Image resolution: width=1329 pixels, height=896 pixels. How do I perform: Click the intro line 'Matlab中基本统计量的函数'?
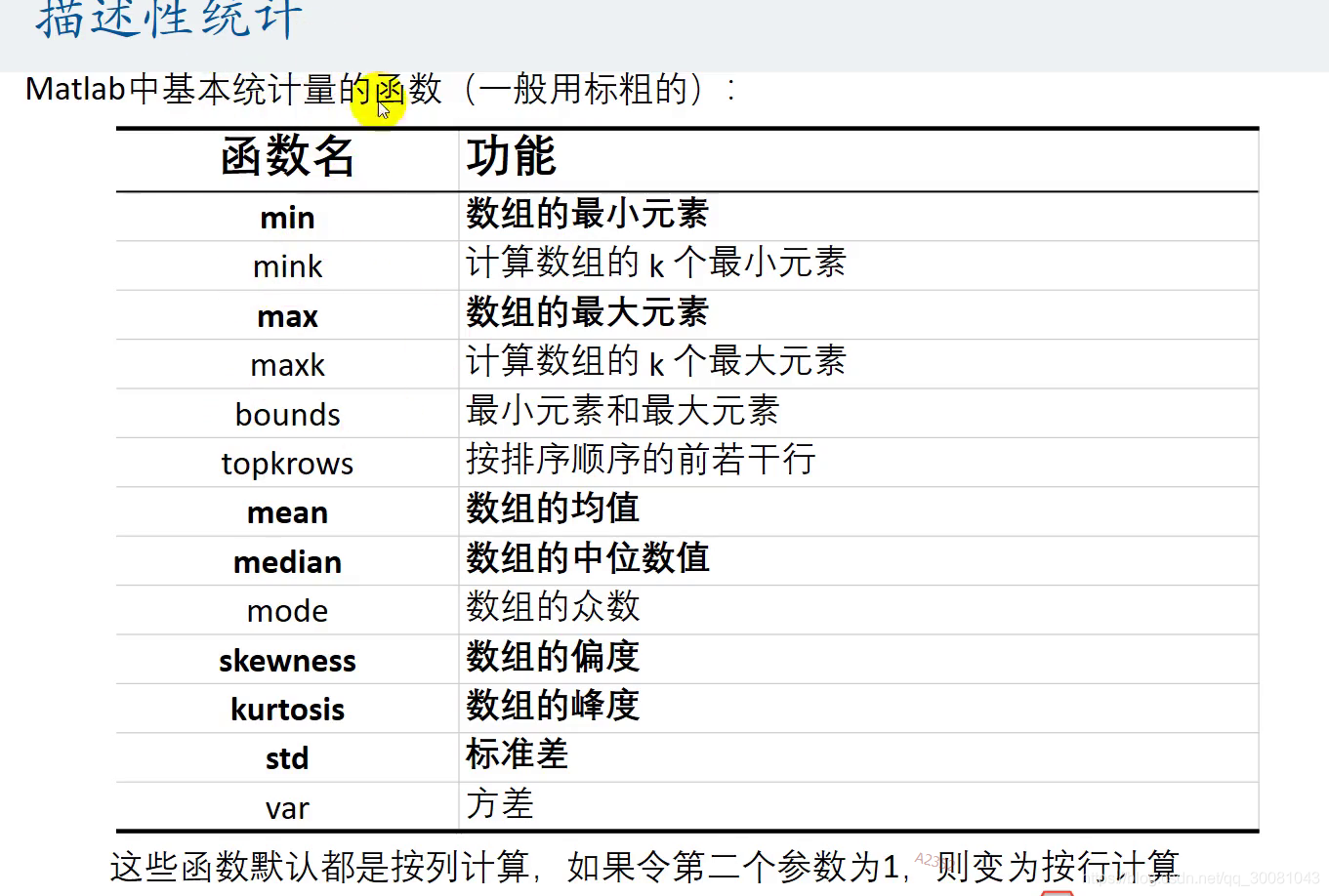(x=234, y=90)
